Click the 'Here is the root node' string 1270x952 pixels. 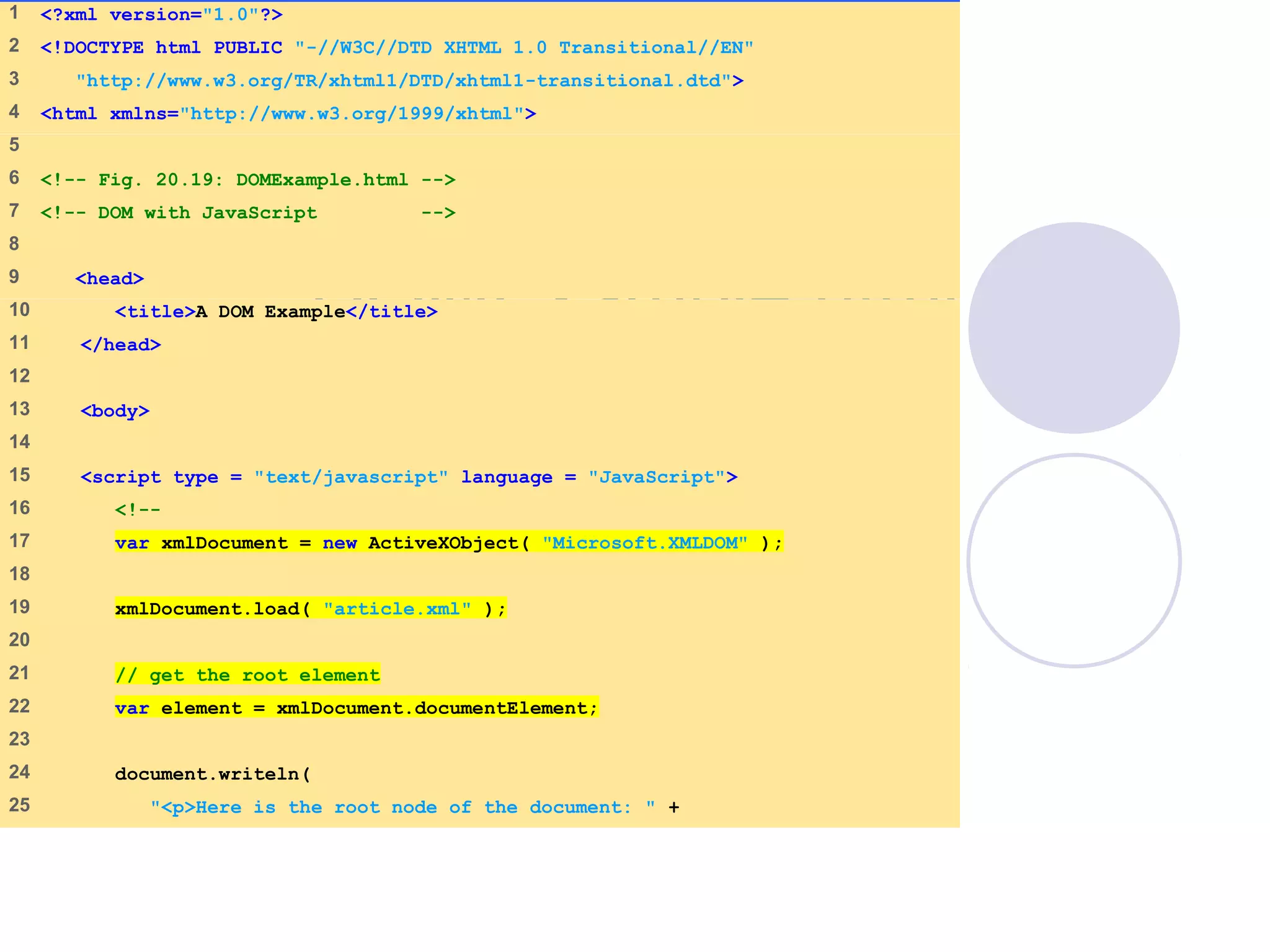[x=403, y=807]
